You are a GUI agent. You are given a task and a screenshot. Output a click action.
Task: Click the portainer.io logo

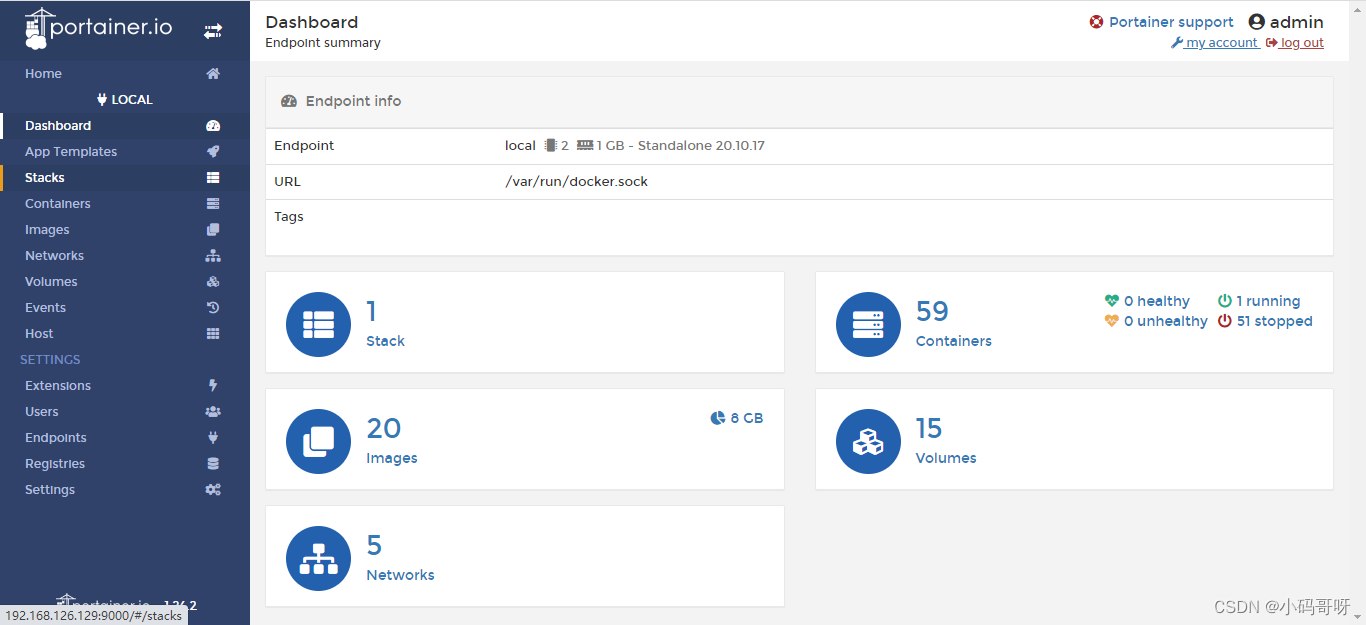pos(98,29)
